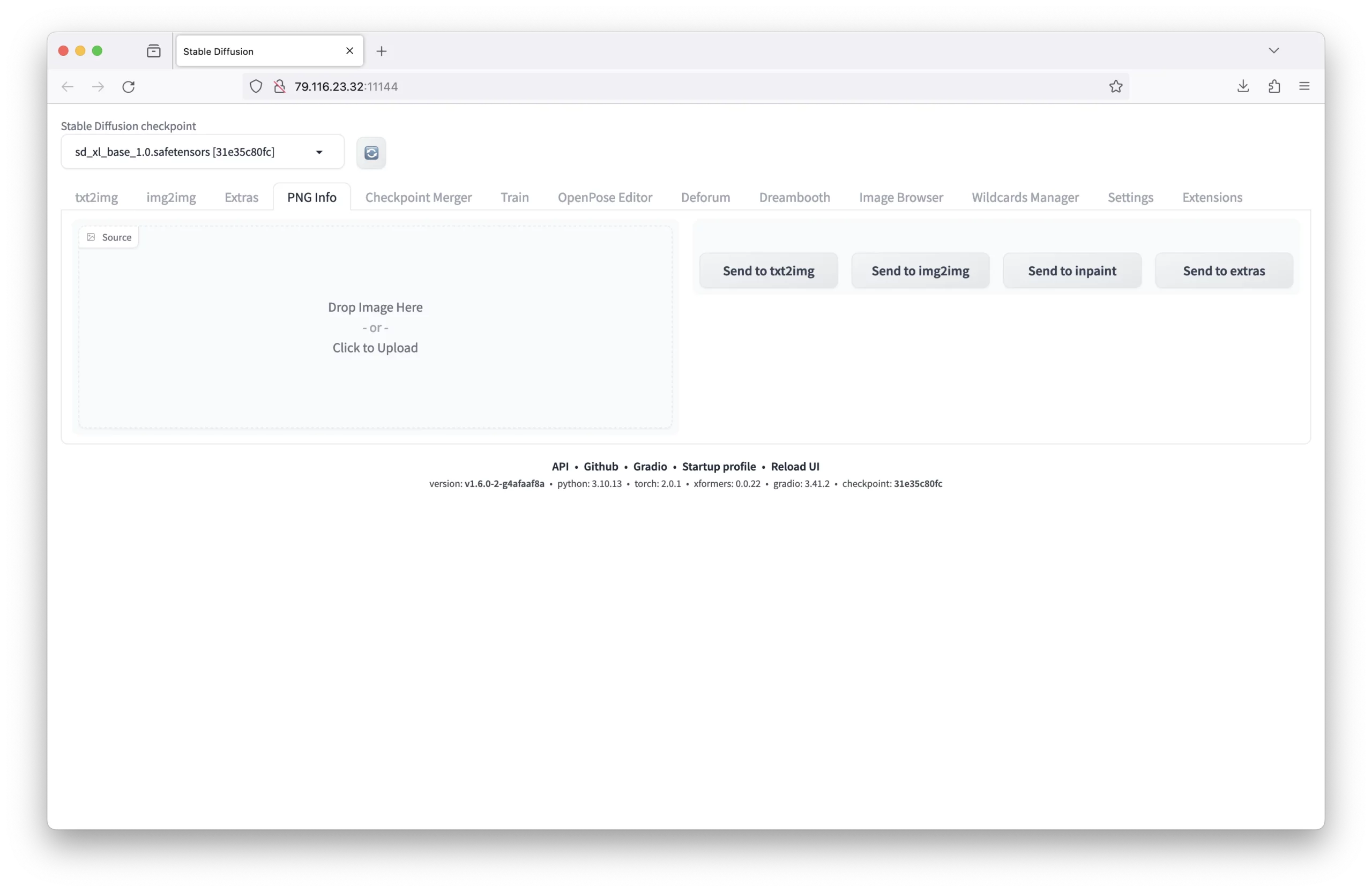Click Send to img2img button
Viewport: 1372px width, 892px height.
tap(920, 271)
